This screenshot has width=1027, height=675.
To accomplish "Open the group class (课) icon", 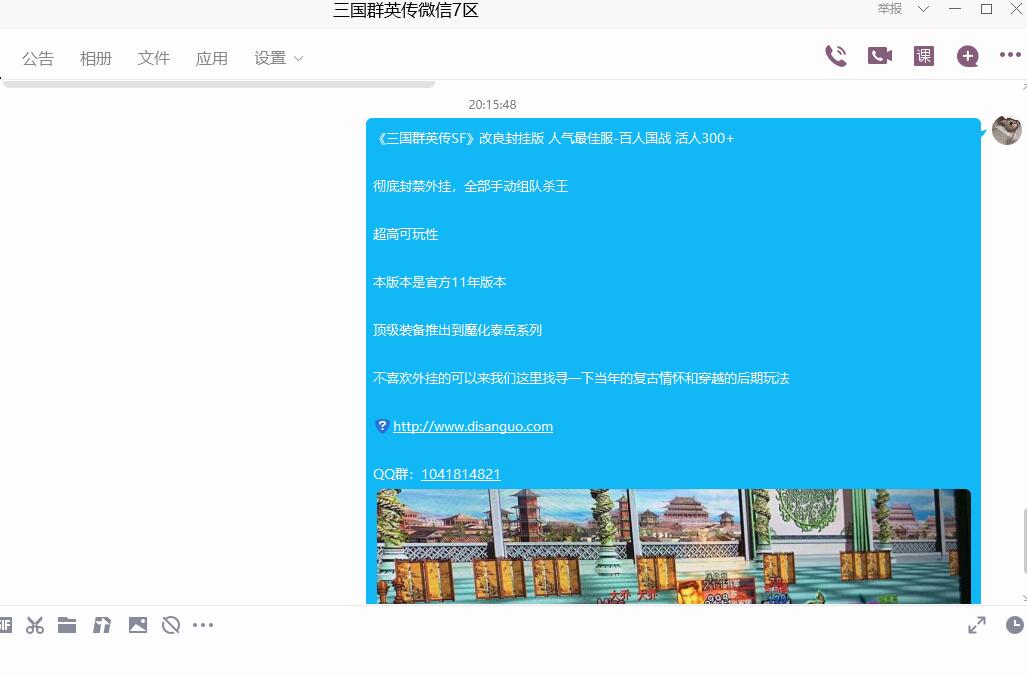I will (x=924, y=56).
